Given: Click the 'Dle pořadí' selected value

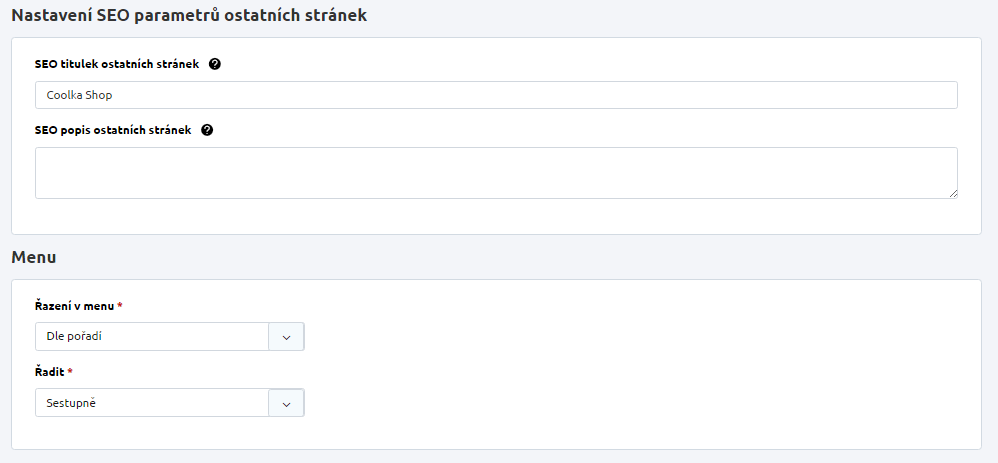Looking at the screenshot, I should click(x=74, y=337).
